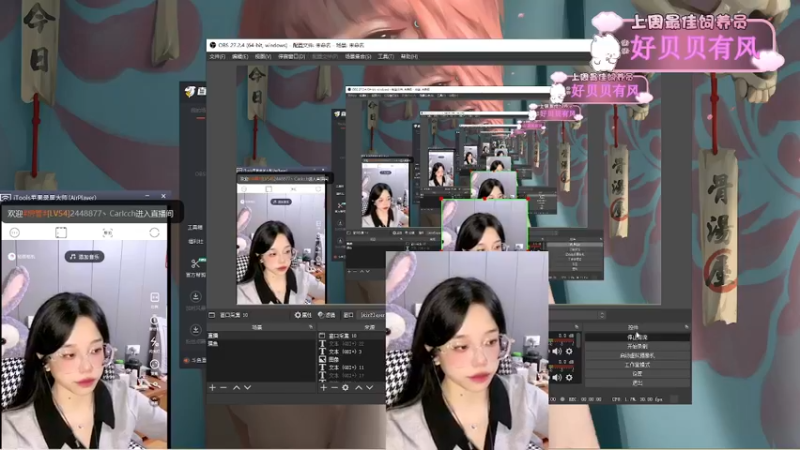
Task: Open the 工具(T) menu in OBS
Action: pos(386,57)
